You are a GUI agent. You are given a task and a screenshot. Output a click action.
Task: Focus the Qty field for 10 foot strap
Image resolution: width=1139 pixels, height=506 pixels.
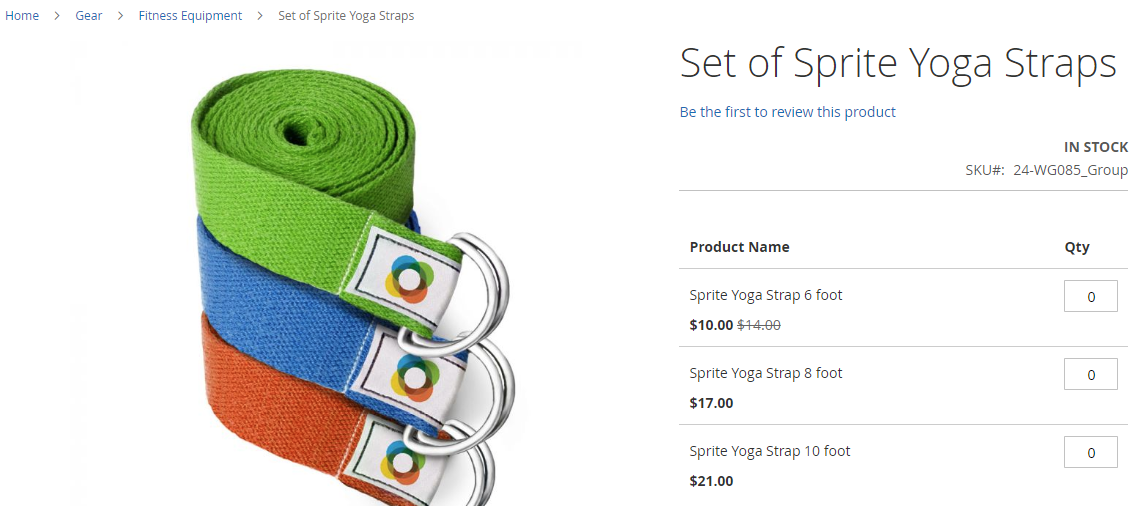1090,452
